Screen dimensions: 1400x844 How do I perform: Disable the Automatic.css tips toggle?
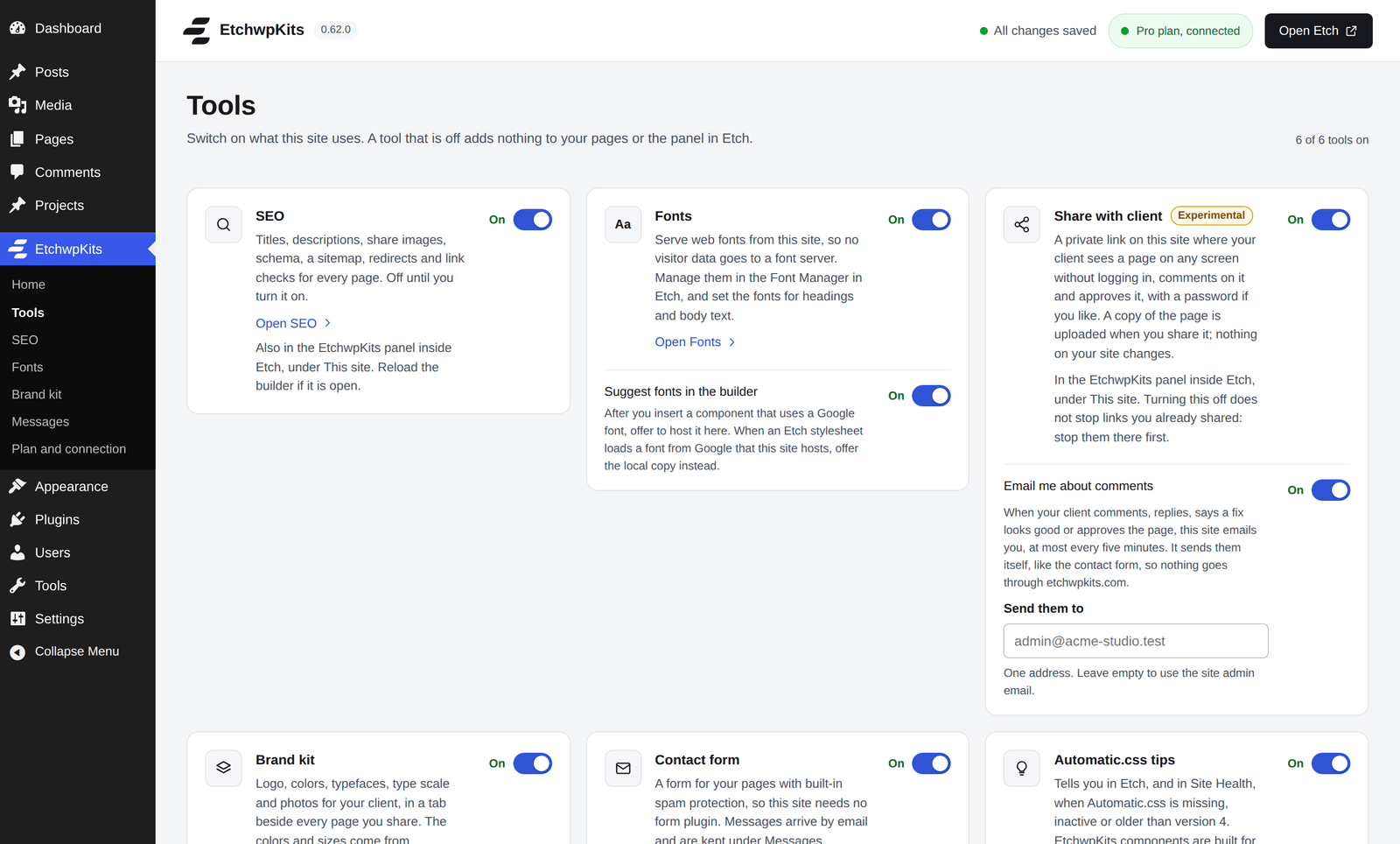pyautogui.click(x=1331, y=763)
